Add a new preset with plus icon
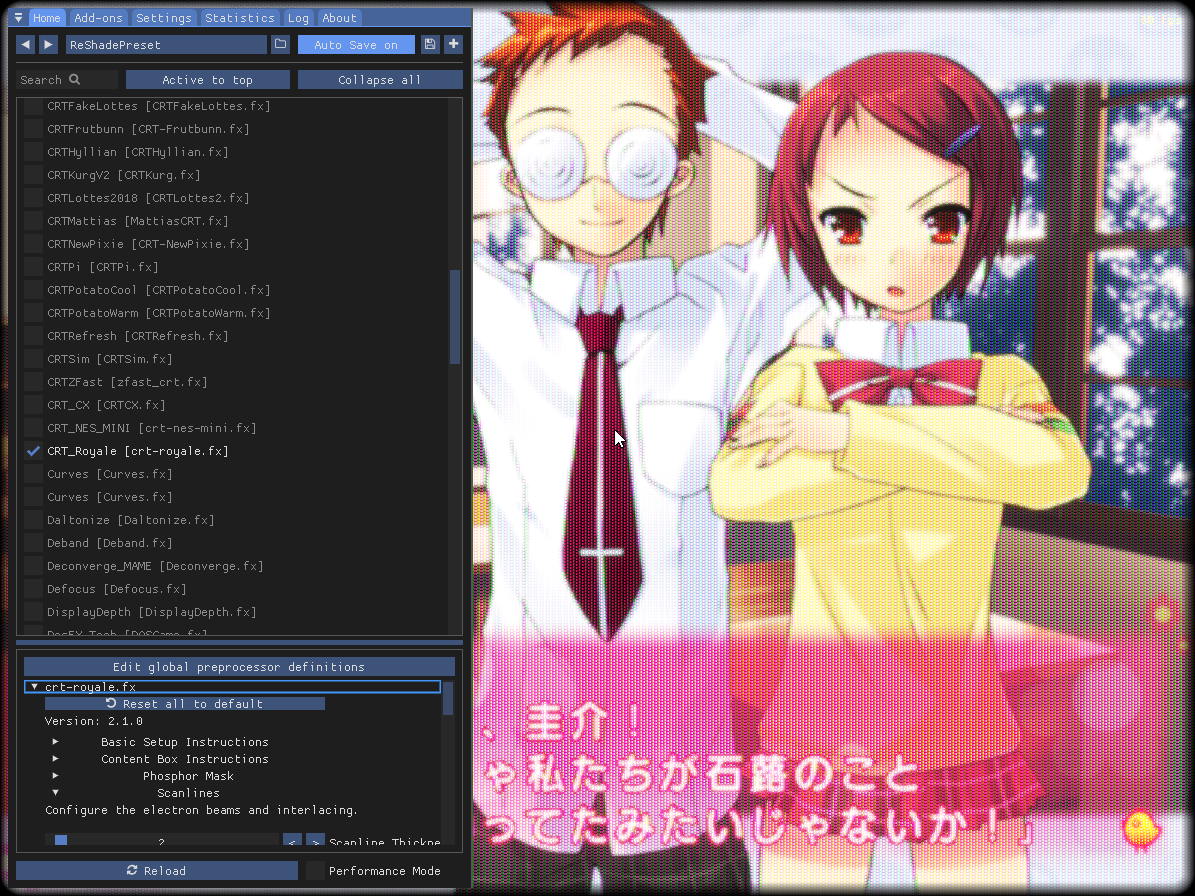The width and height of the screenshot is (1195, 896). point(453,44)
